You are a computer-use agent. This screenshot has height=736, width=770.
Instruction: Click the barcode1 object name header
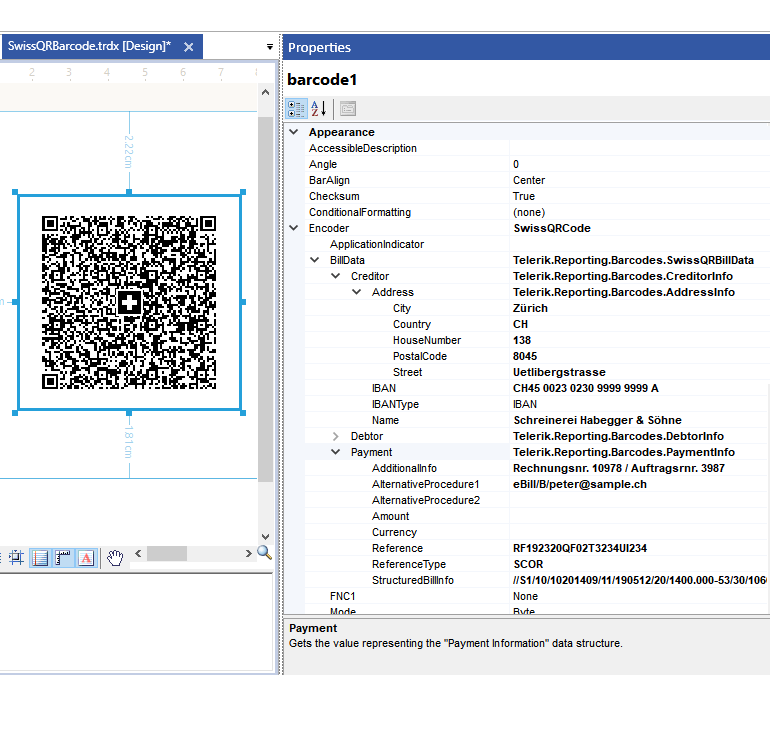click(322, 80)
